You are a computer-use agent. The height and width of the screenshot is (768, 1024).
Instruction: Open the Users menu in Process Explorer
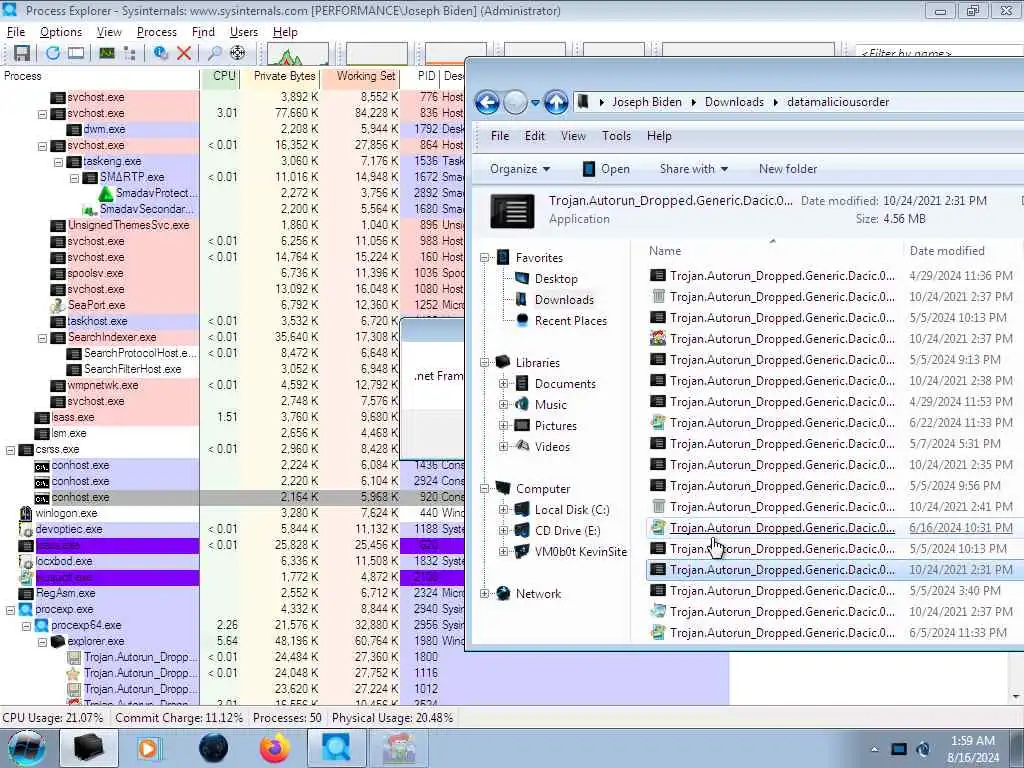point(244,32)
